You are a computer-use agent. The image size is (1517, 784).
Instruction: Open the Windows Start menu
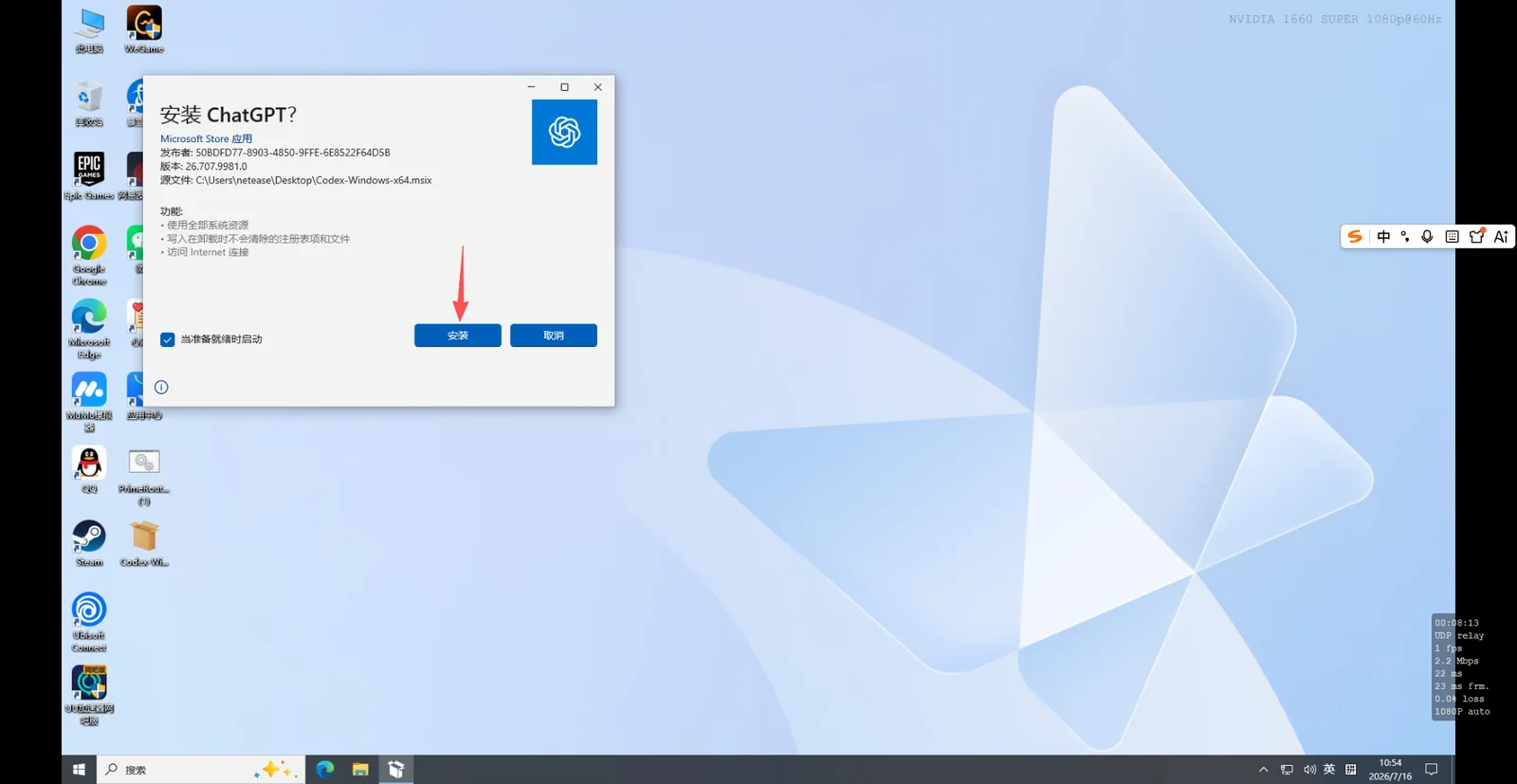coord(79,770)
